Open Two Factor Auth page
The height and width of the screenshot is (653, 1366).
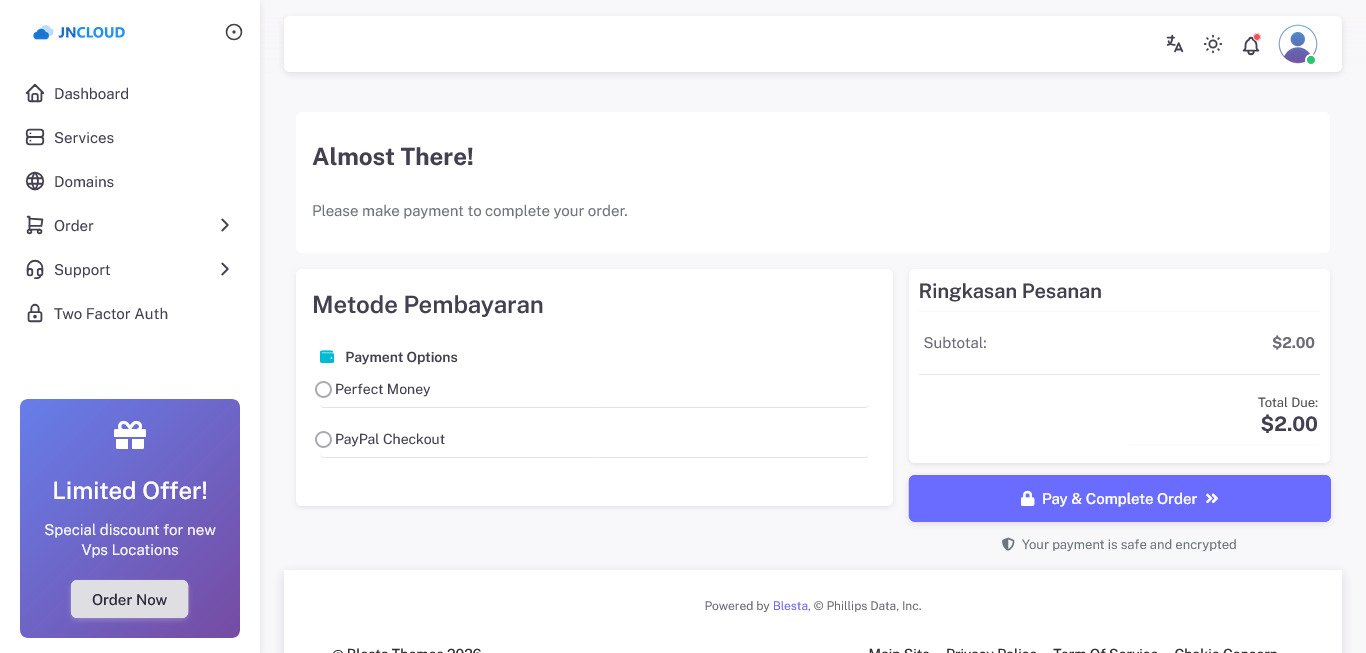coord(110,314)
